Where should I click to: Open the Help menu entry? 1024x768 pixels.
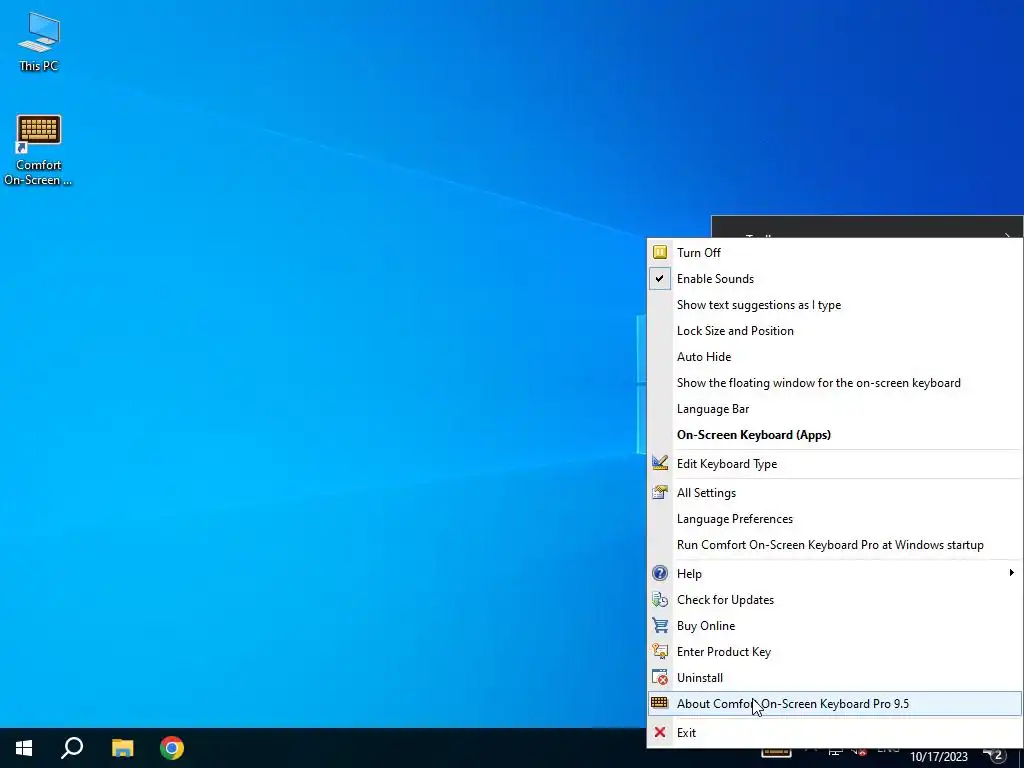pyautogui.click(x=835, y=573)
